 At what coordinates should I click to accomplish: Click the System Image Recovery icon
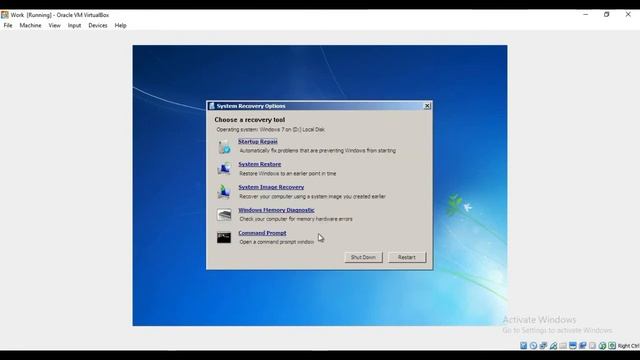224,191
